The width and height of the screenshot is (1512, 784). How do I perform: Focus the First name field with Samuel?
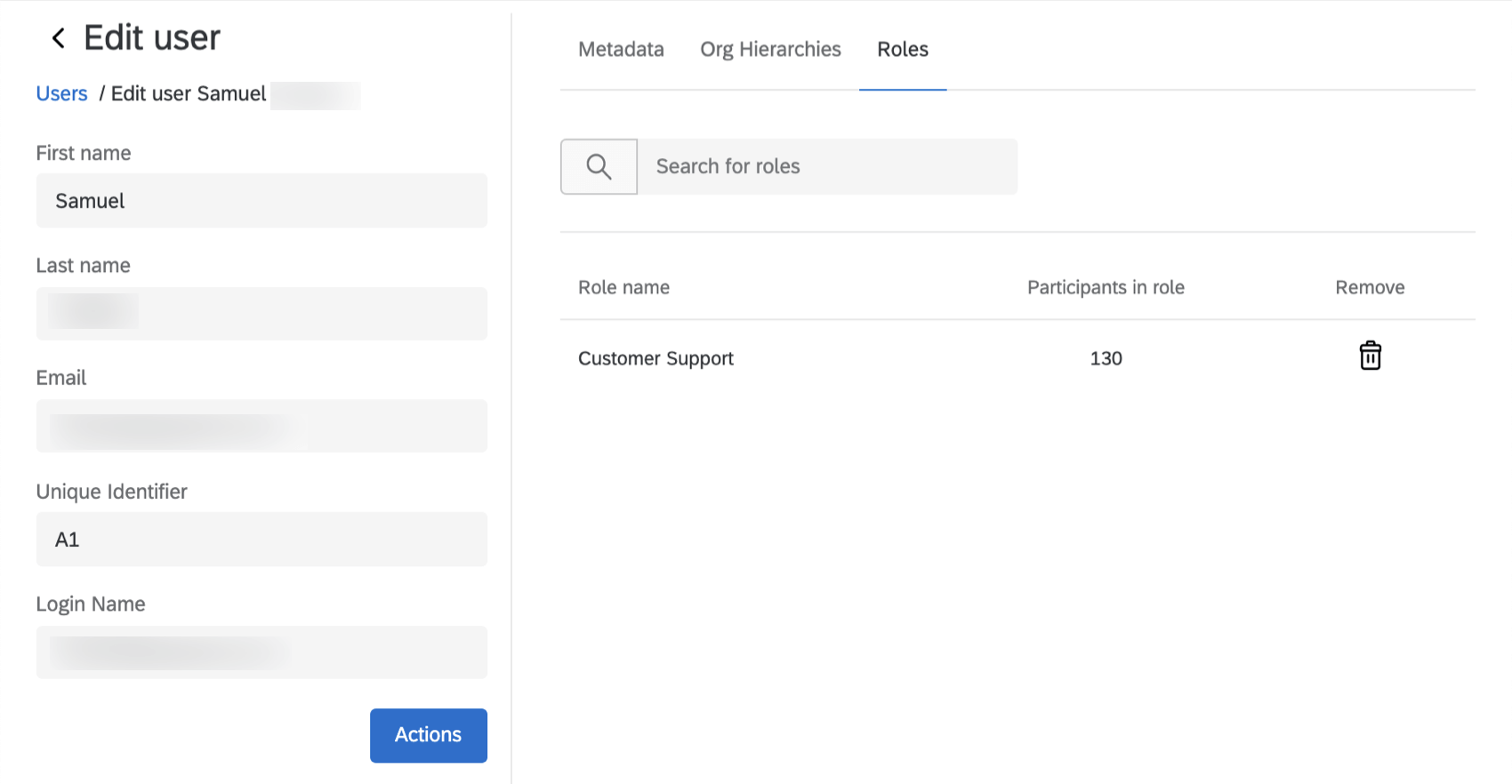(x=261, y=201)
